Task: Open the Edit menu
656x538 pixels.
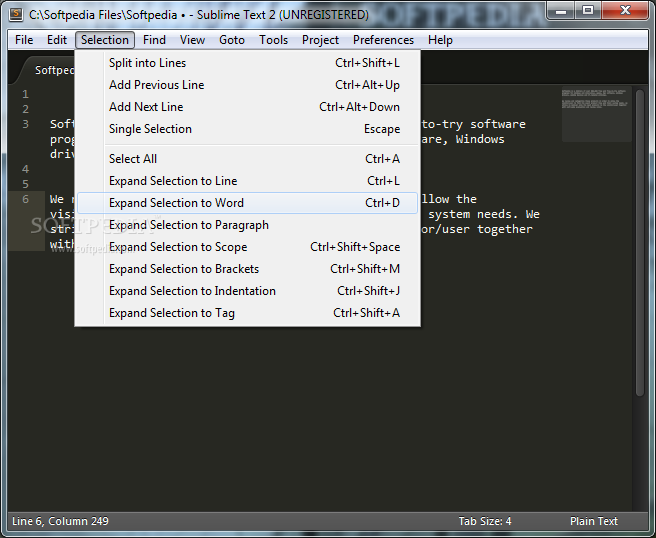Action: point(57,40)
